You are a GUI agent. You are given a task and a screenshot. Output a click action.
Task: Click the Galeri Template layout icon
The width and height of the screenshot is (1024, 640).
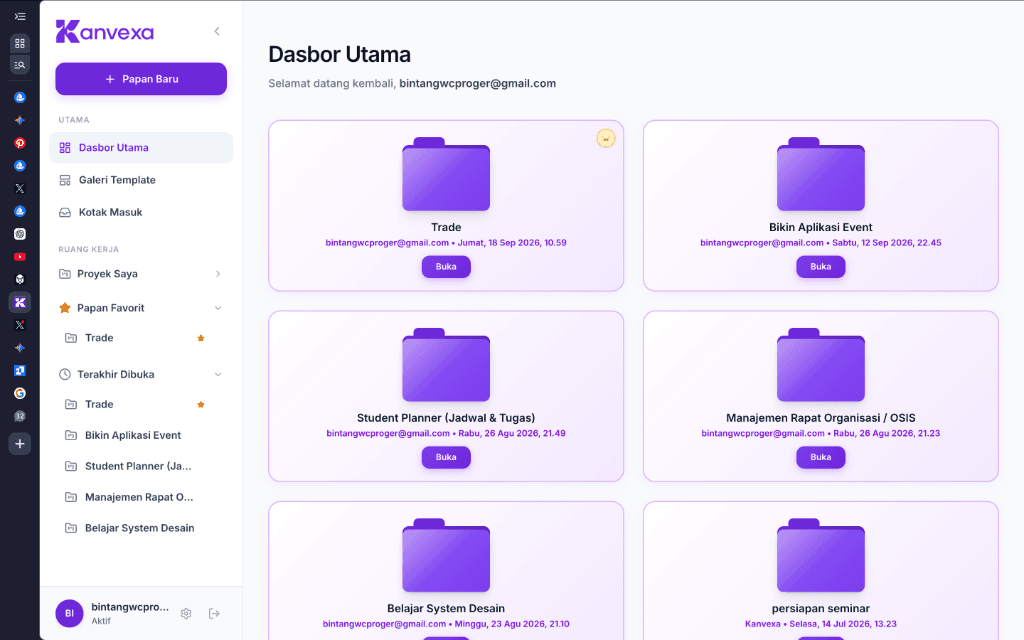65,180
